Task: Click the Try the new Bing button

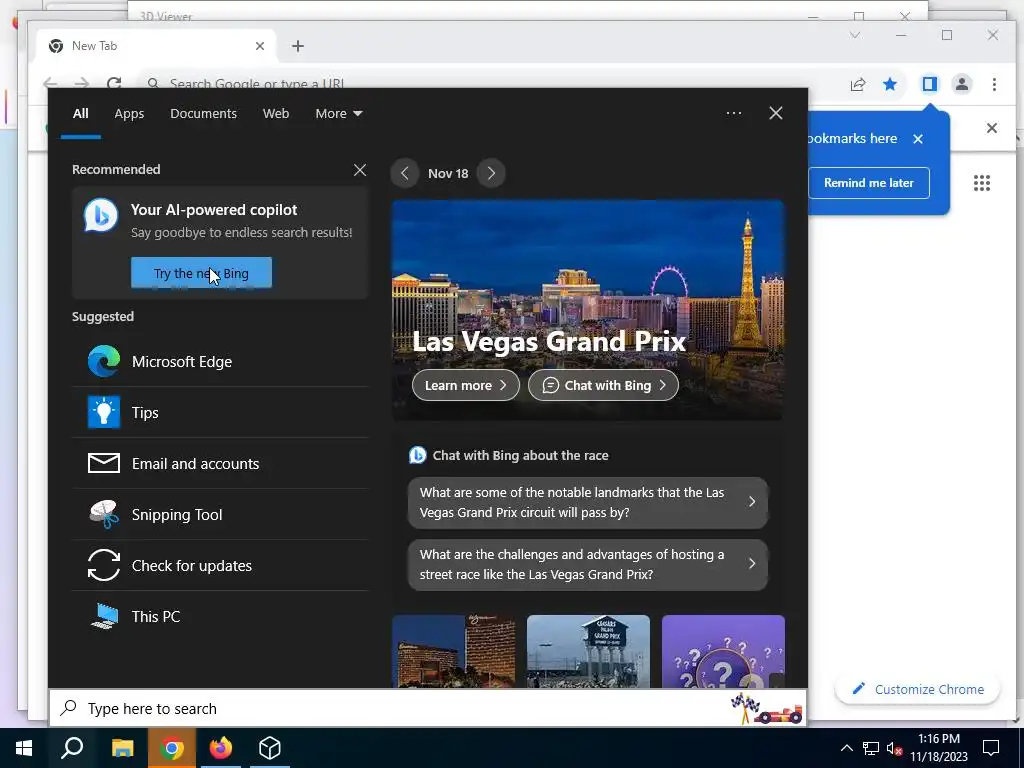Action: coord(201,273)
